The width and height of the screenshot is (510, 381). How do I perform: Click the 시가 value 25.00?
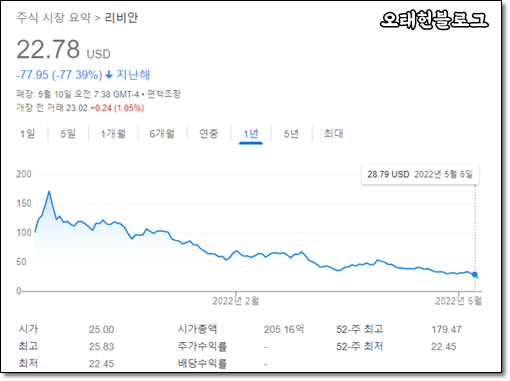click(101, 330)
